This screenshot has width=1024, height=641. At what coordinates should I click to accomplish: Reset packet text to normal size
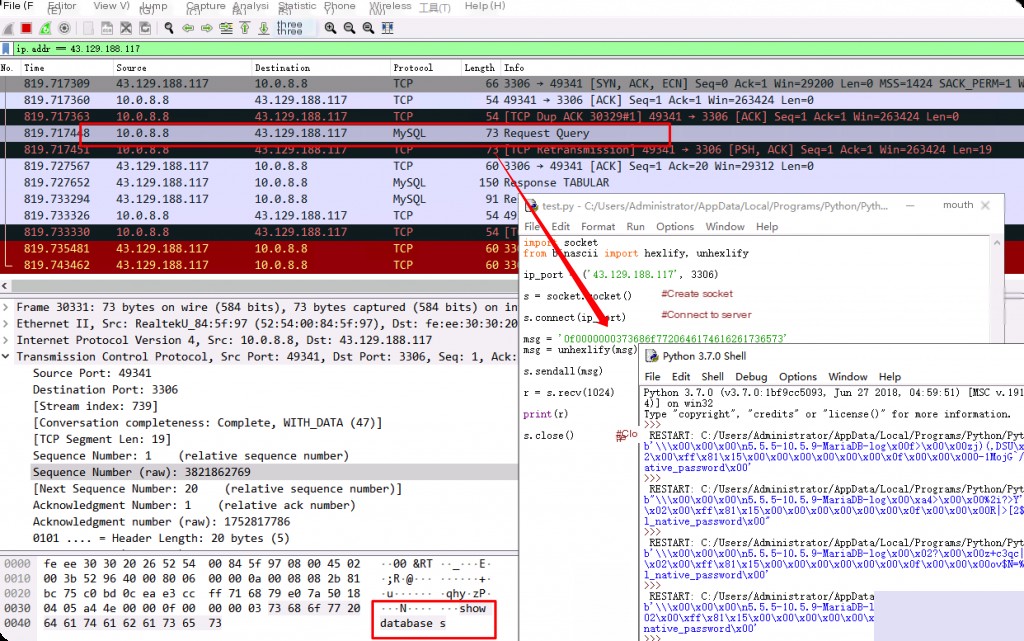(x=368, y=28)
